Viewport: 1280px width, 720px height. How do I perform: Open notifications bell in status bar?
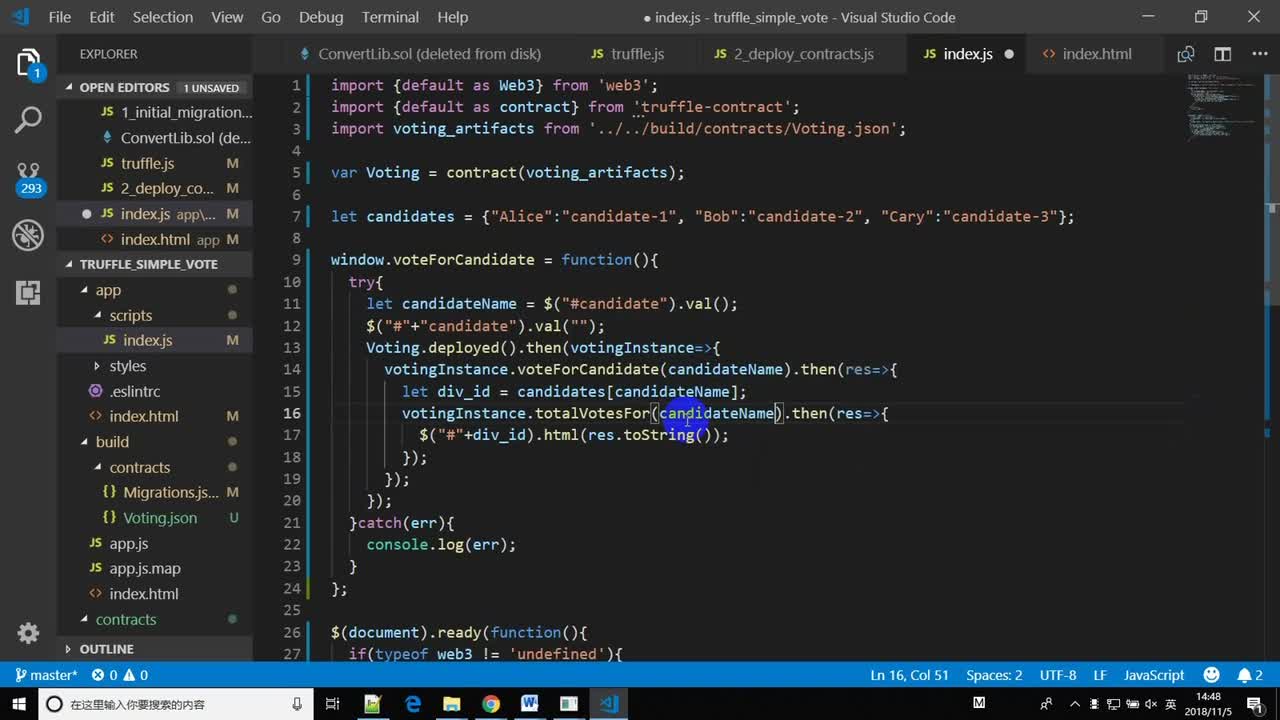point(1250,675)
